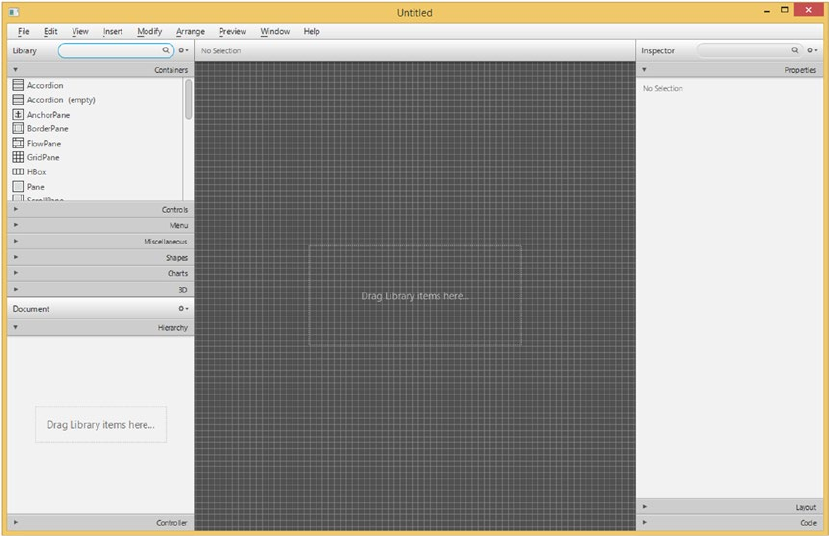Click the application icon in title bar
The image size is (829, 536).
pyautogui.click(x=14, y=12)
